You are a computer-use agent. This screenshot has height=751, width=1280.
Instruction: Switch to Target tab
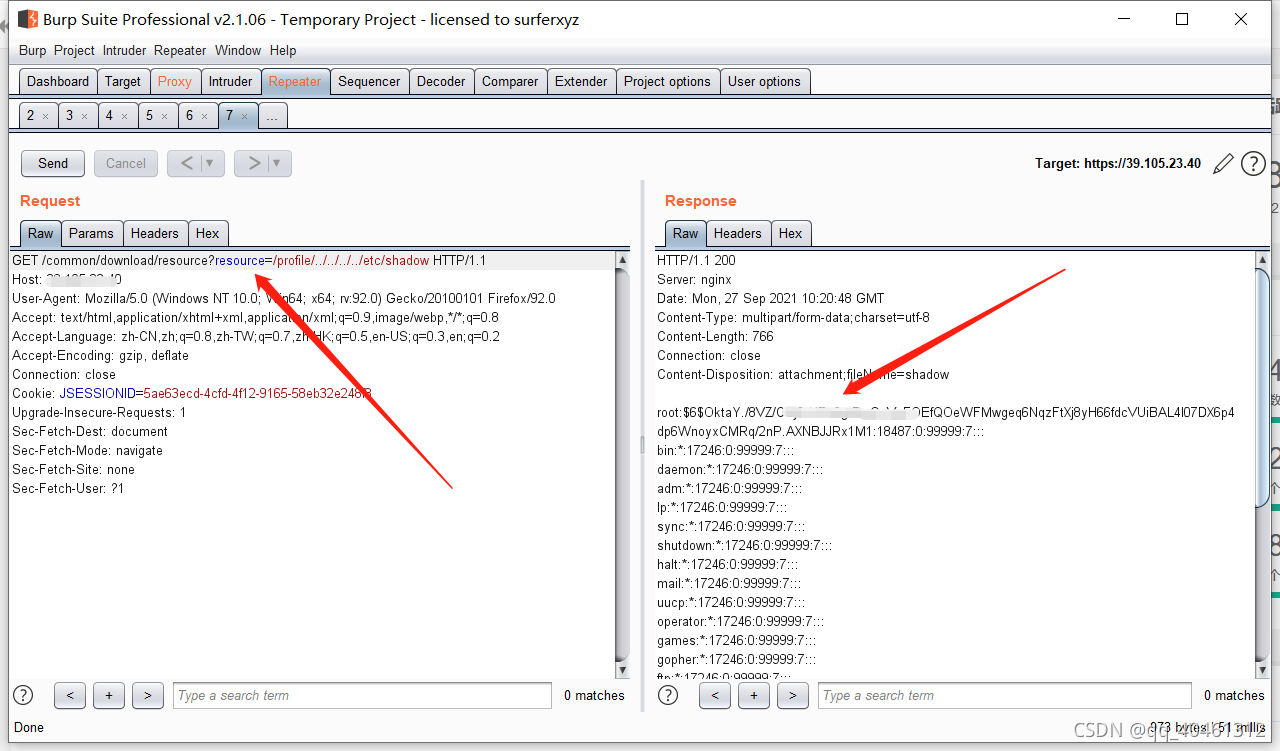coord(123,82)
